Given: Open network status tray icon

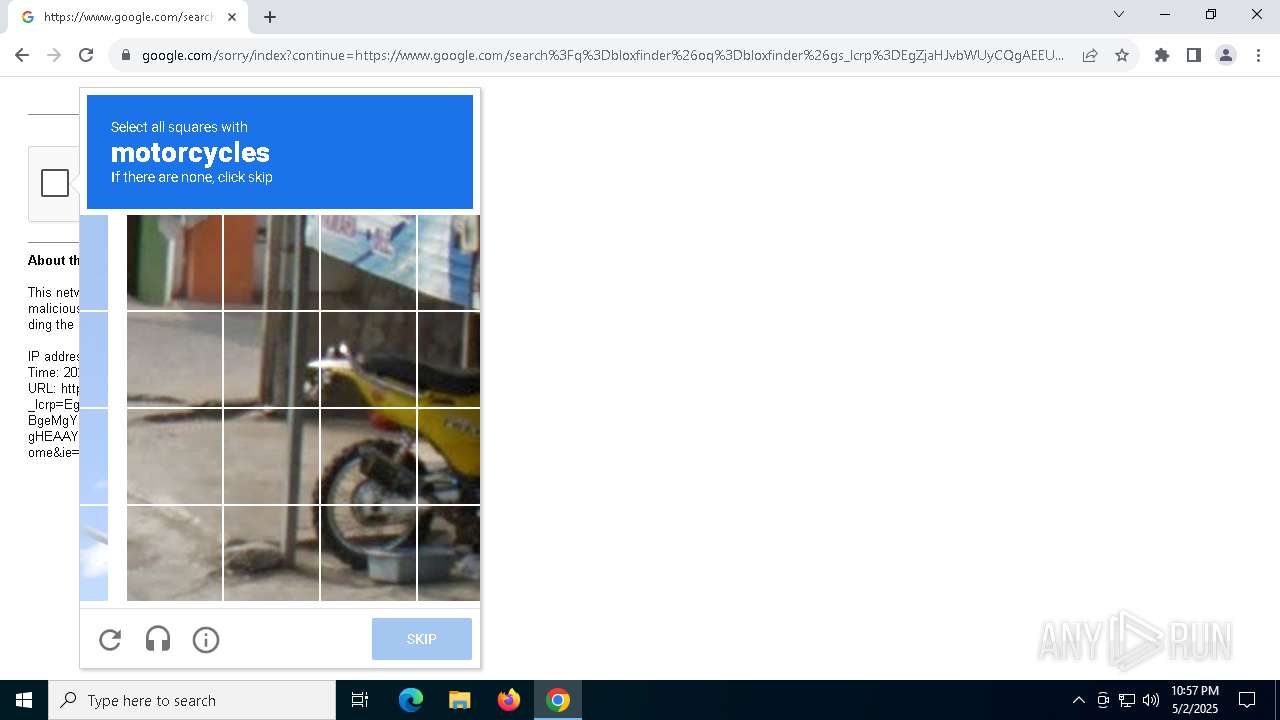Looking at the screenshot, I should click(x=1127, y=700).
